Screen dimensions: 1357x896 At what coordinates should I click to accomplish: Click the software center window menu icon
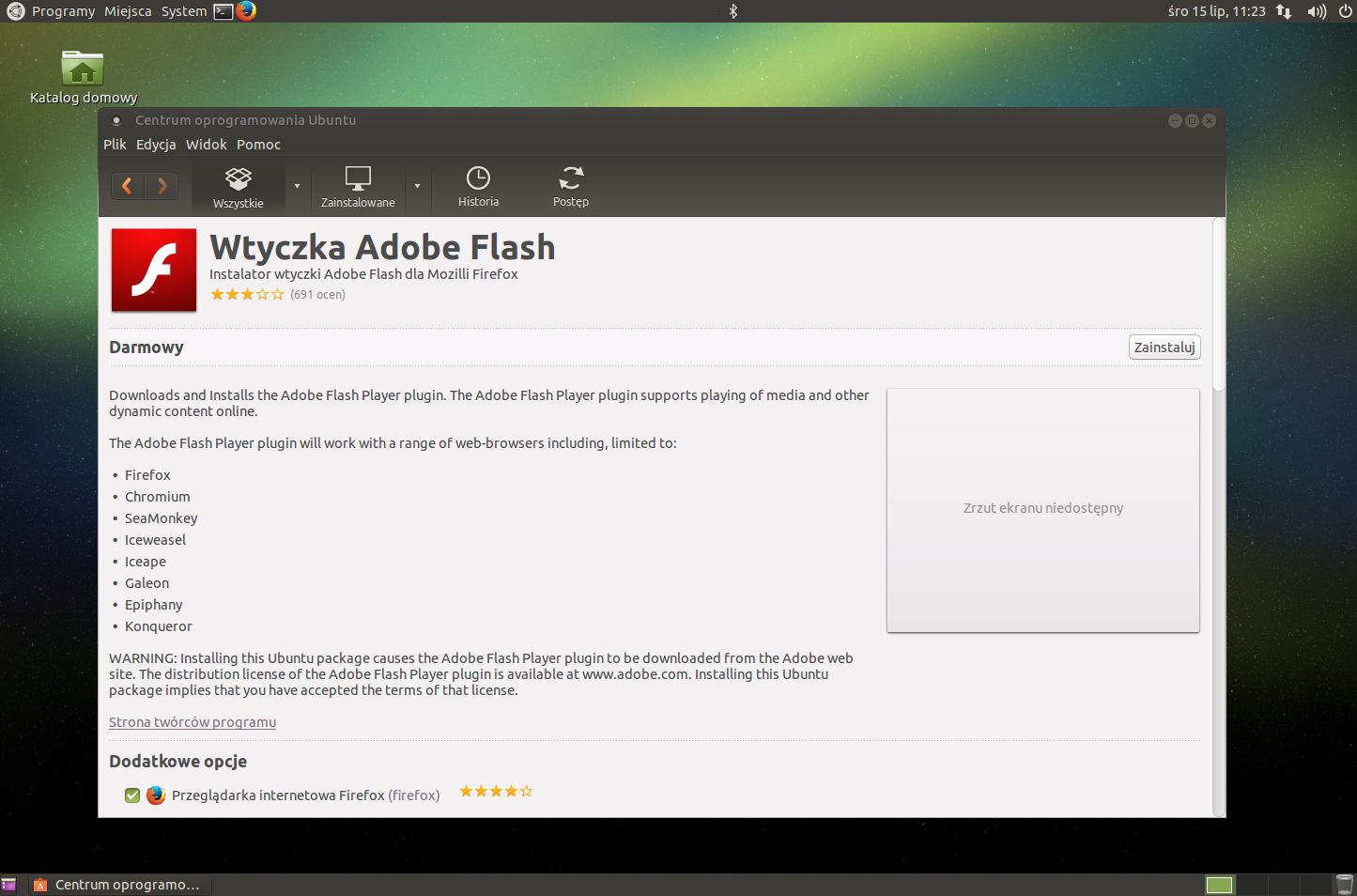click(116, 120)
